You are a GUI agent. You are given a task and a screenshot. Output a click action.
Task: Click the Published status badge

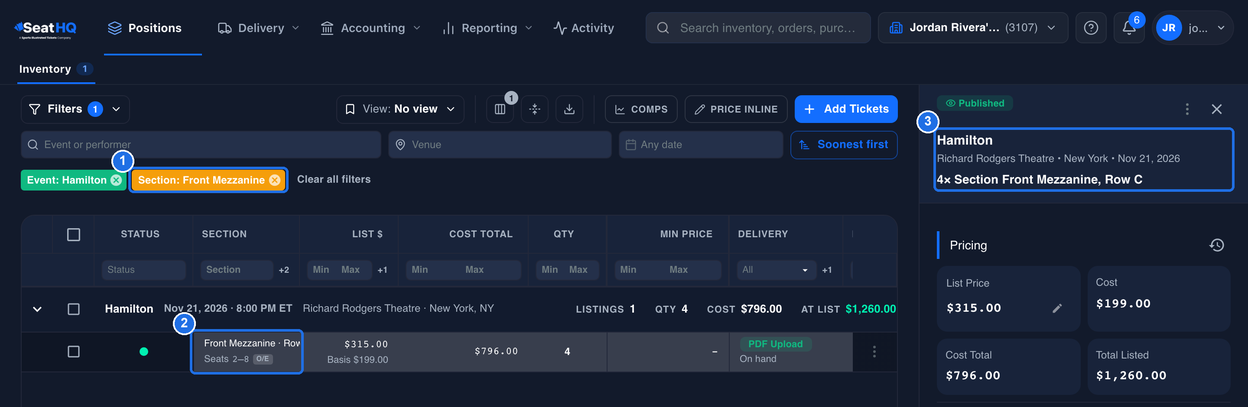[x=975, y=103]
